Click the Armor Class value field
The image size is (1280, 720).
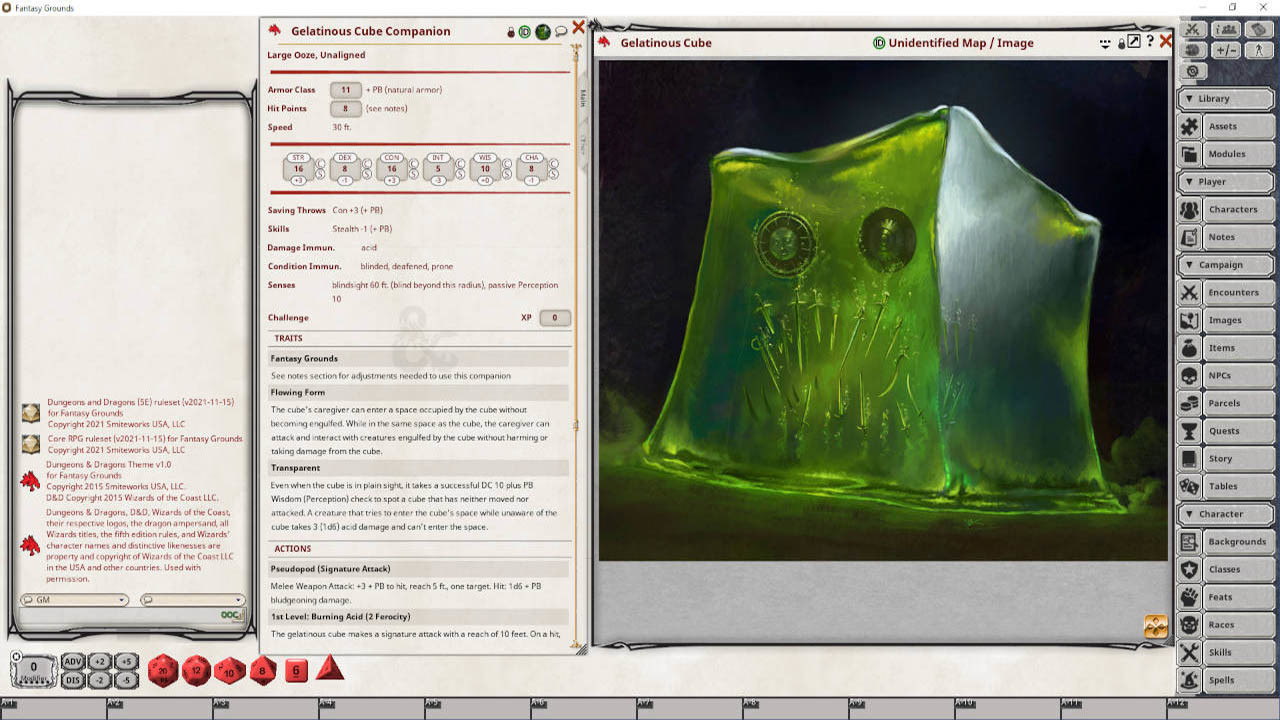point(345,90)
